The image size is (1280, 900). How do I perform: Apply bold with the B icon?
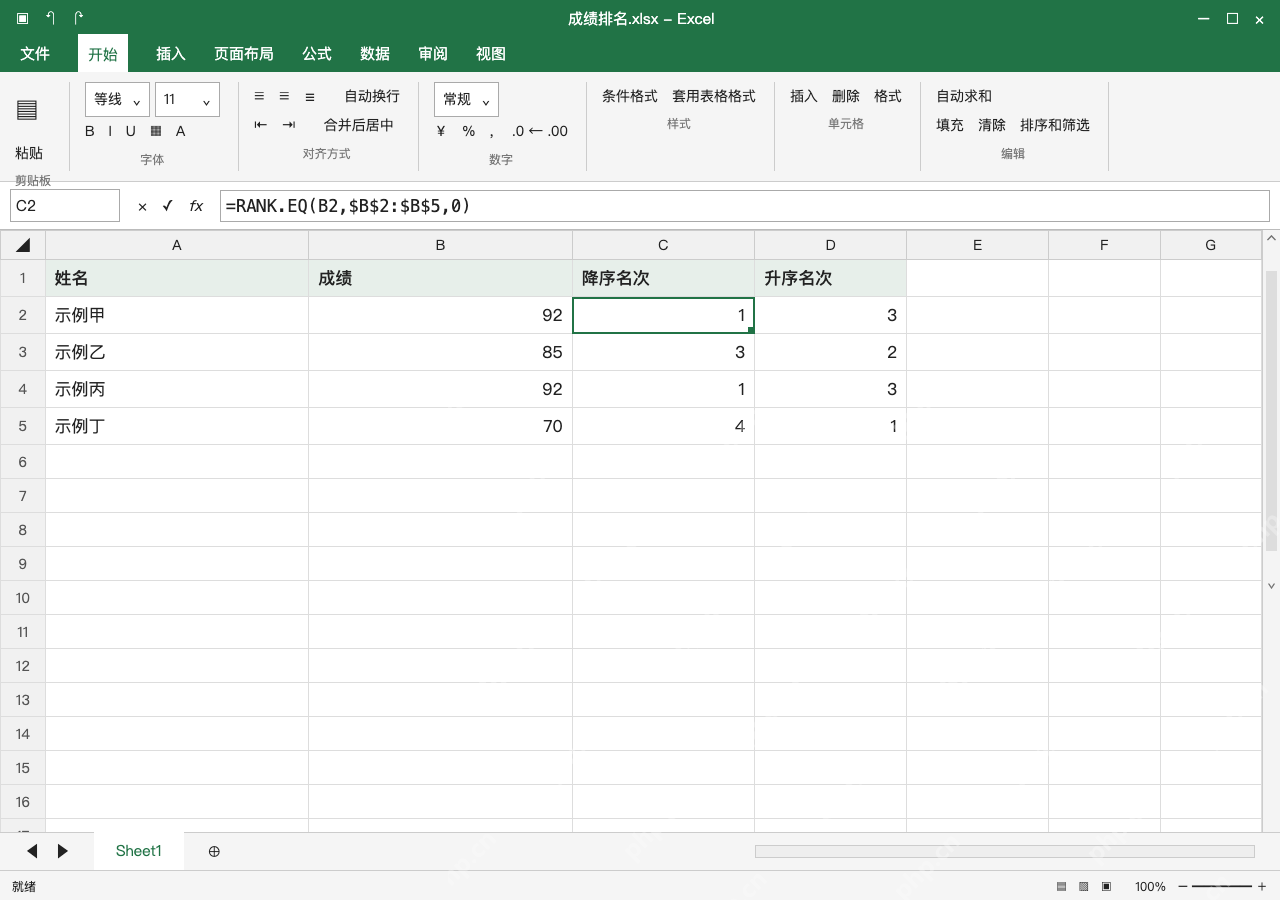pos(90,131)
